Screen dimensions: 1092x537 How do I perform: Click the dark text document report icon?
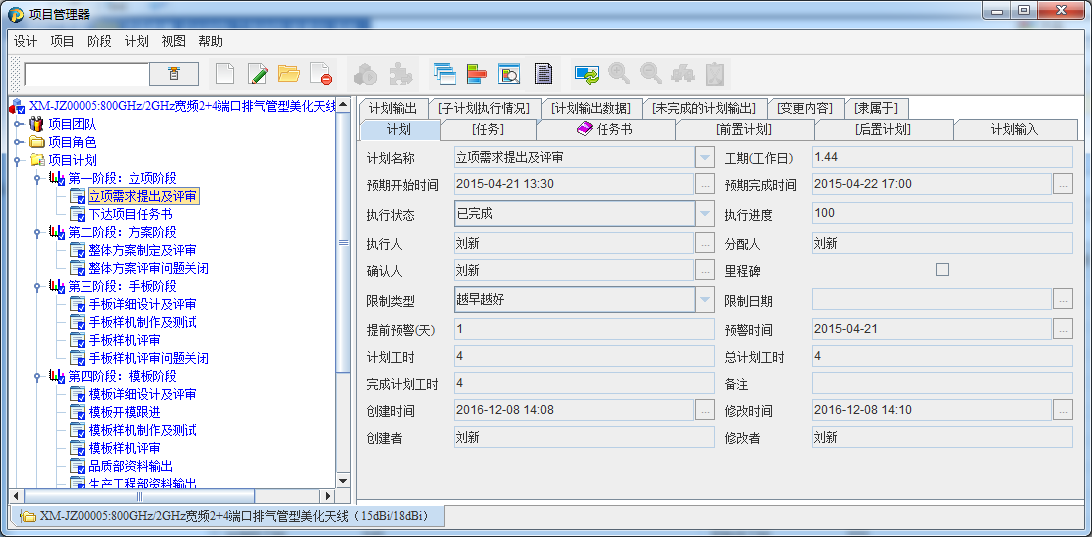[543, 73]
